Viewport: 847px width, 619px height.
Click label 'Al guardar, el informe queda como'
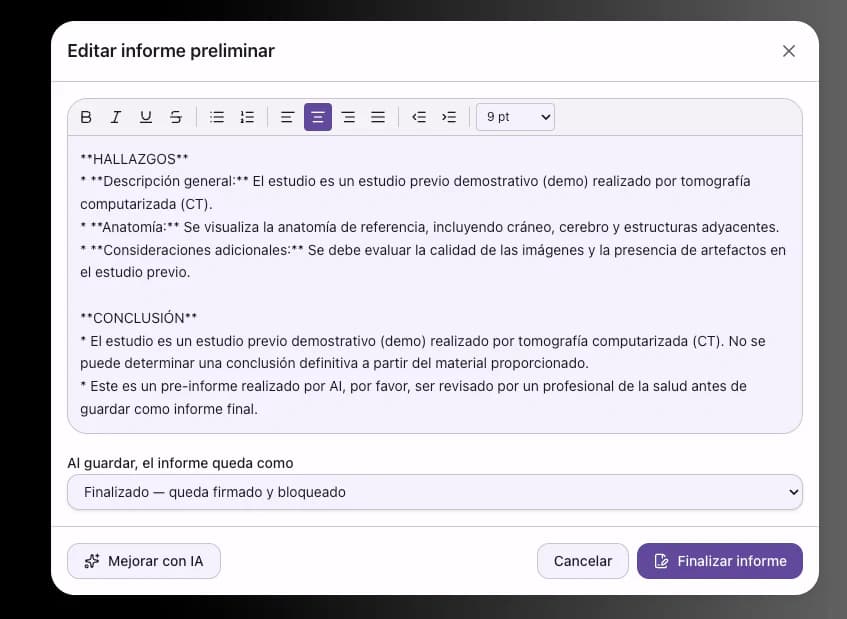tap(180, 463)
